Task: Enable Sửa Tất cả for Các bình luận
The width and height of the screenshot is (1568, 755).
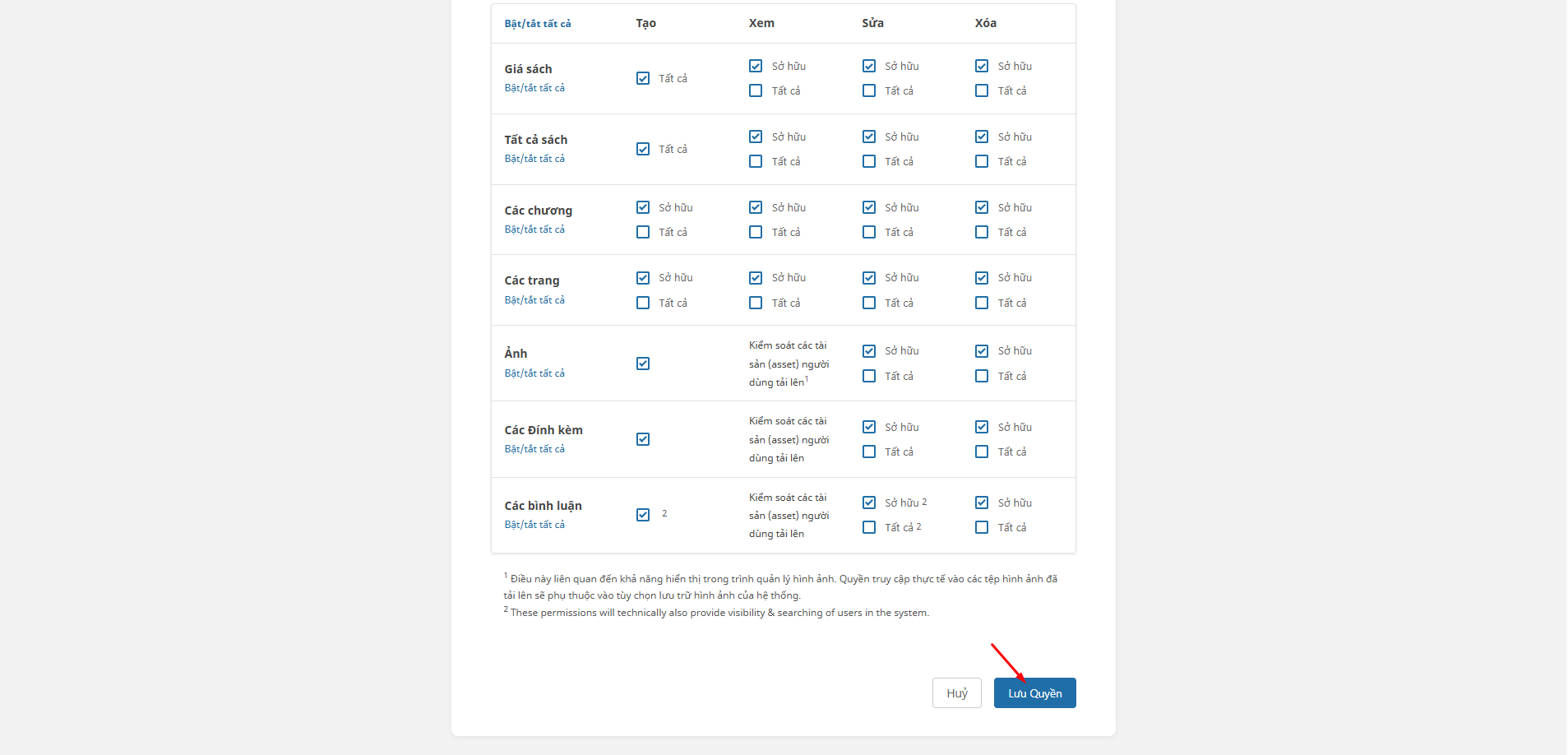Action: [x=869, y=527]
